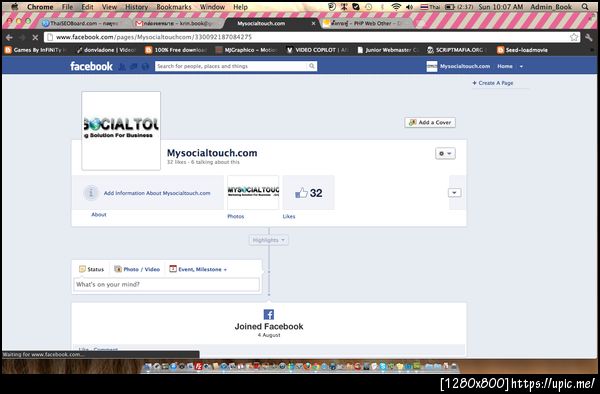Stop the page loading with the X button
600x394 pixels.
point(35,37)
